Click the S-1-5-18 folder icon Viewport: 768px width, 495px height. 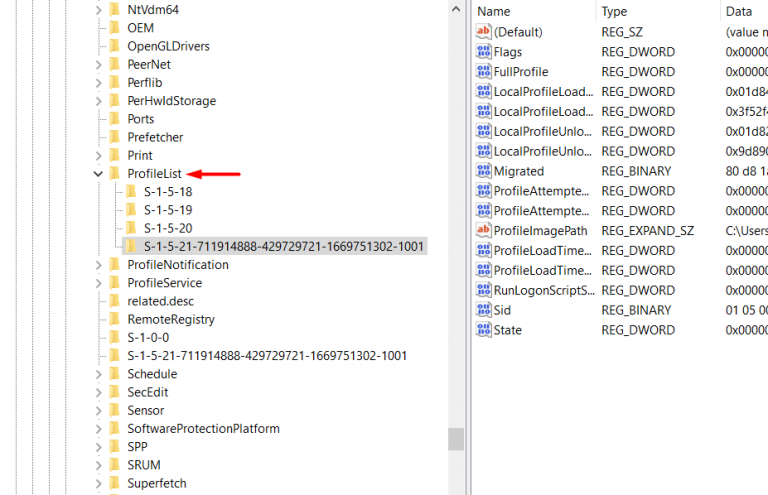[x=131, y=191]
